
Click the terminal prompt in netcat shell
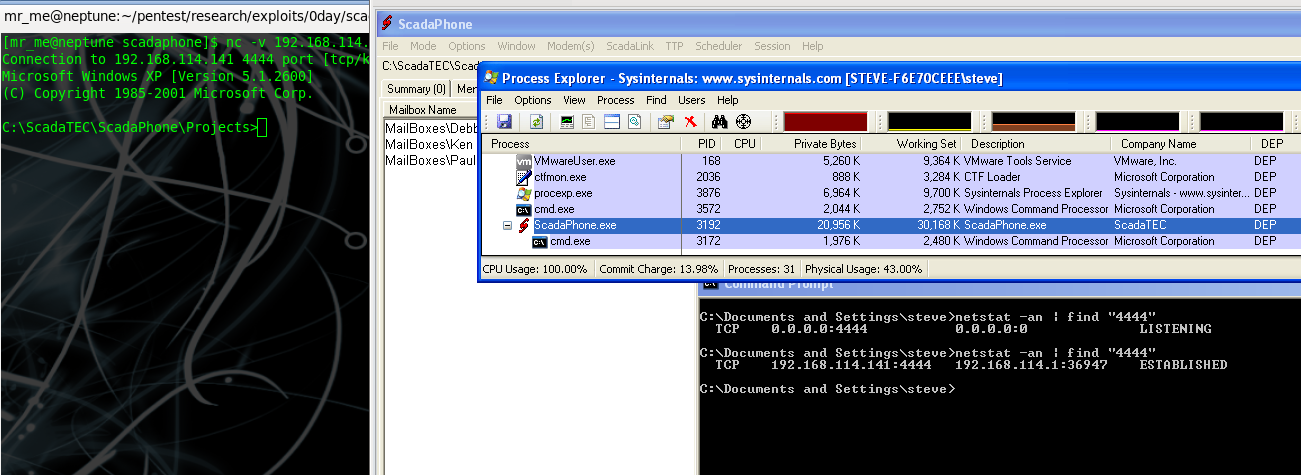pos(135,127)
